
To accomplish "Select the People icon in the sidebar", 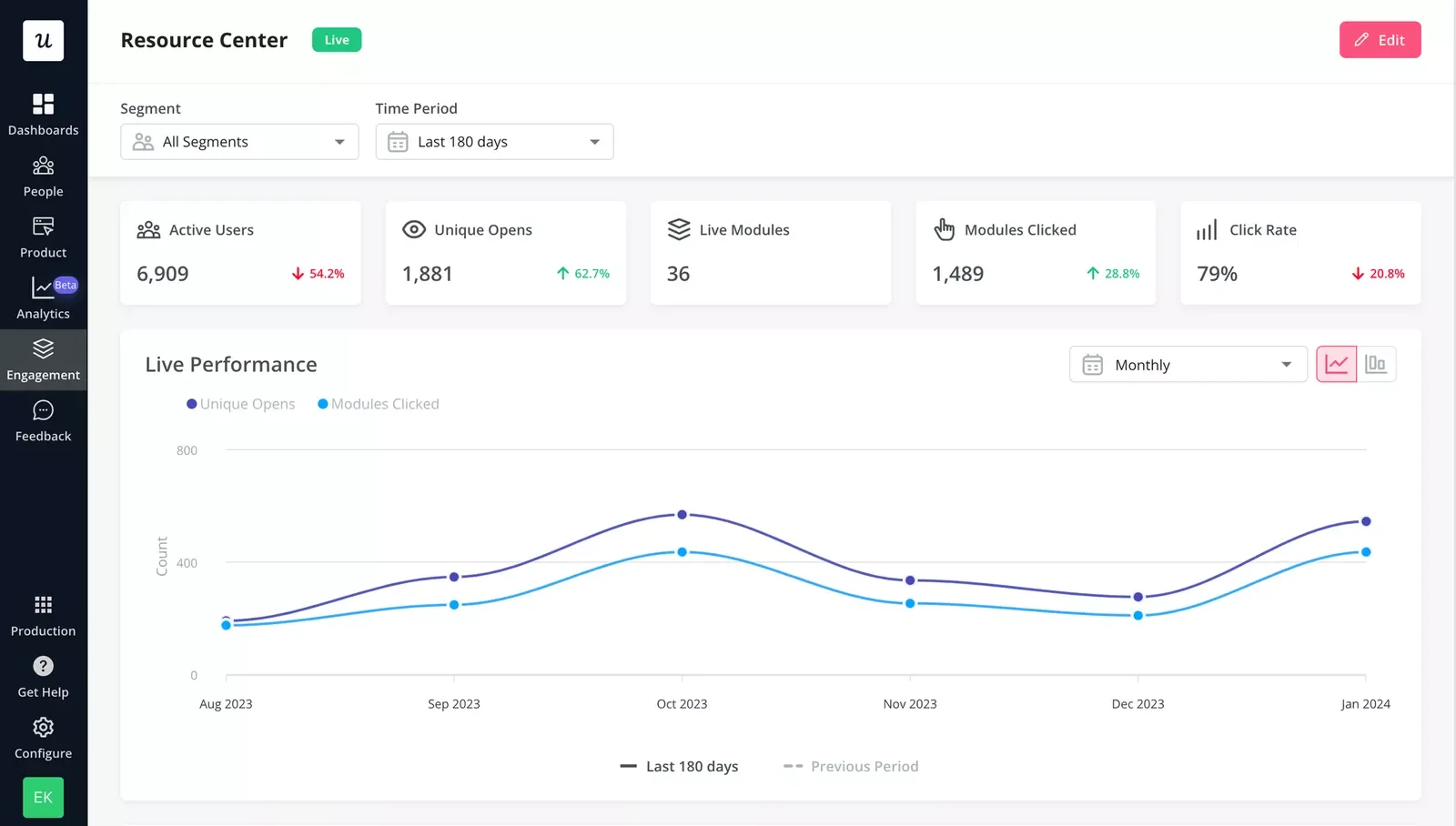I will 43,175.
